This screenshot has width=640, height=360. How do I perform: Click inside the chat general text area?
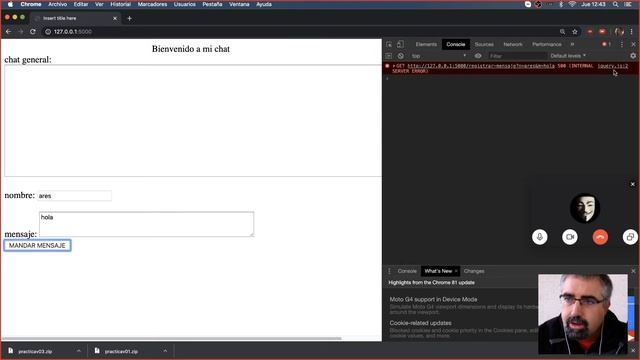193,121
